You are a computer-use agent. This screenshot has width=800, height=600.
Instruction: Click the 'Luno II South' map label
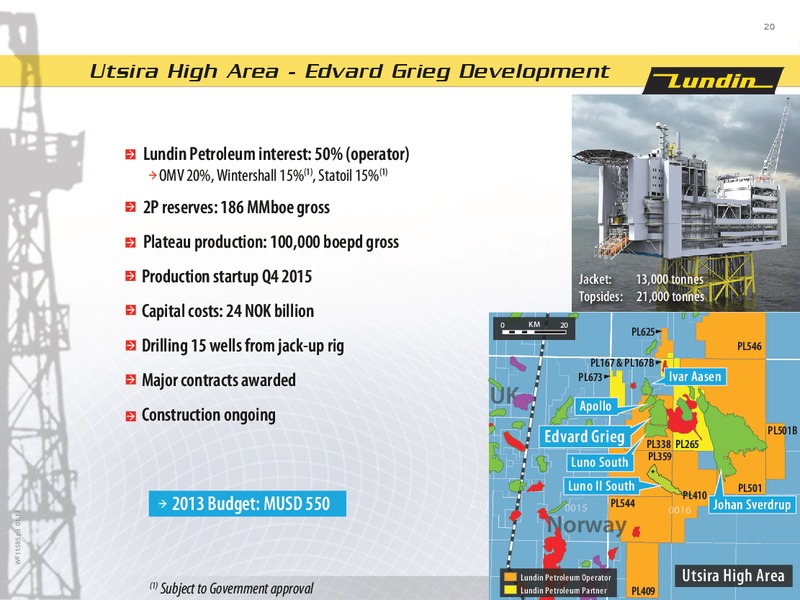click(601, 486)
